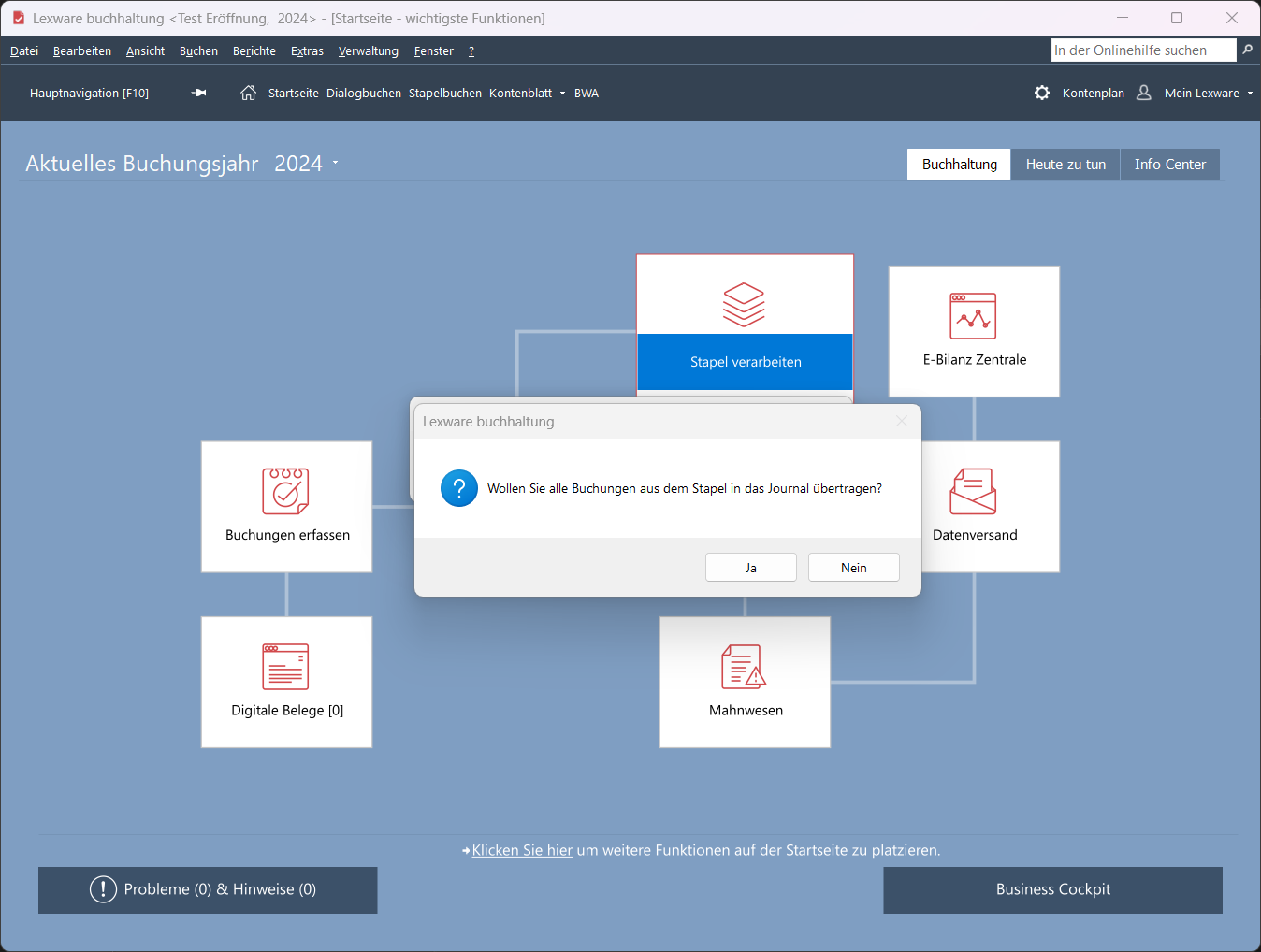
Task: Click the home icon beside Startseite
Action: coord(248,93)
